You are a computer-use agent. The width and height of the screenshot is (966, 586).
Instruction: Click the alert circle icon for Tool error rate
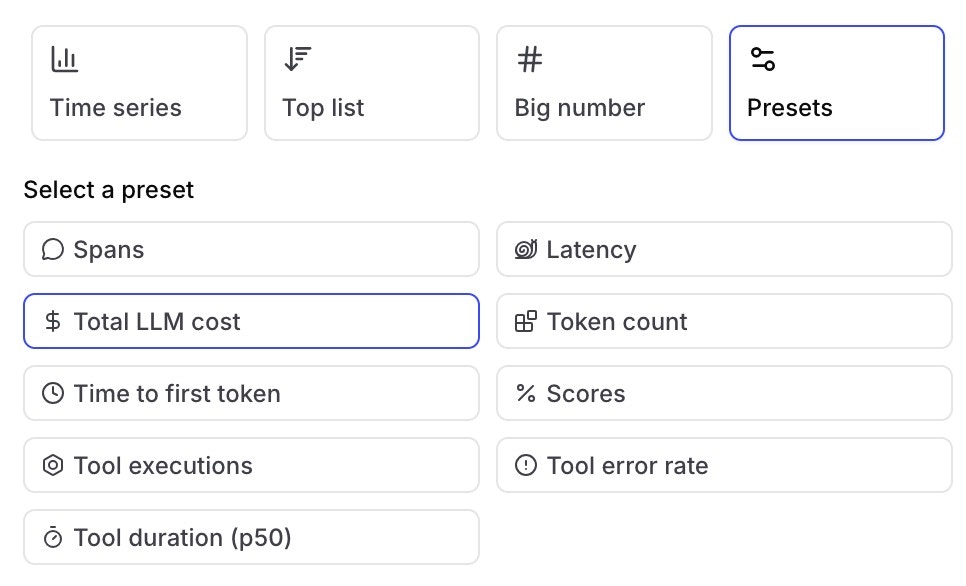tap(526, 466)
